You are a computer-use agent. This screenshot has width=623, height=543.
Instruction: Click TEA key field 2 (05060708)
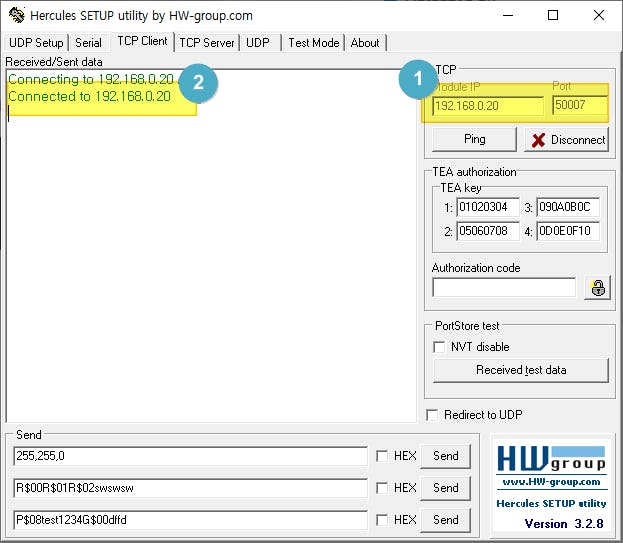[488, 231]
